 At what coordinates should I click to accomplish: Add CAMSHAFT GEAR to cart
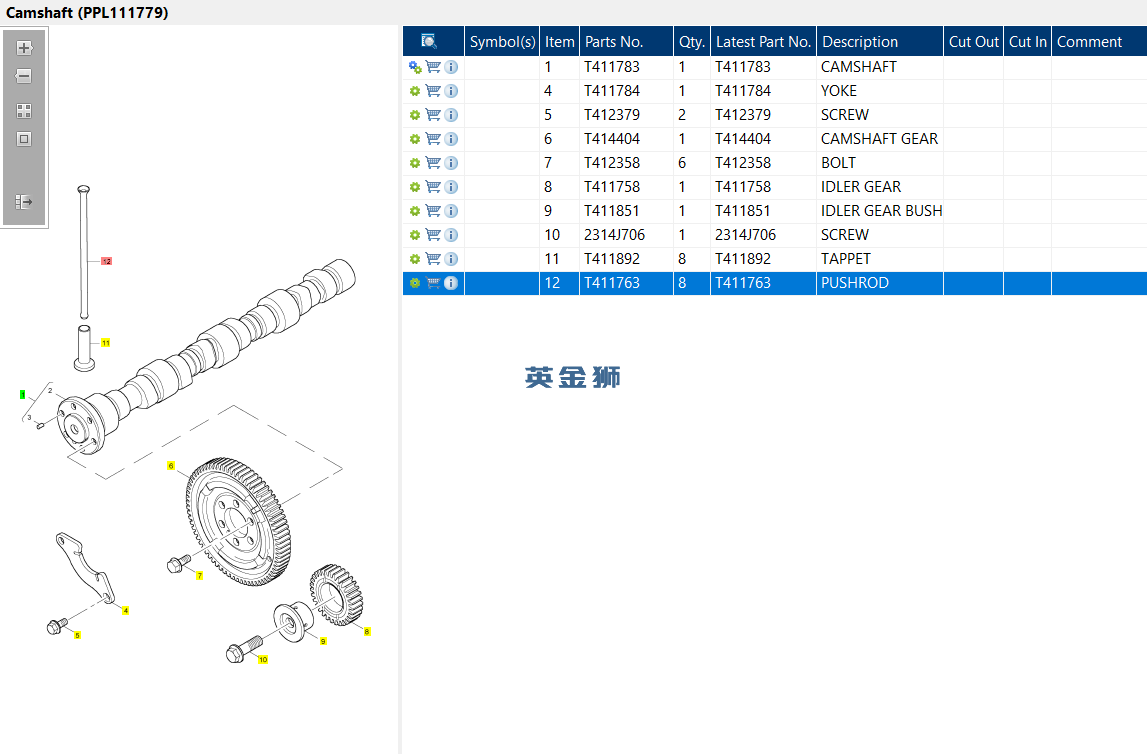coord(433,139)
